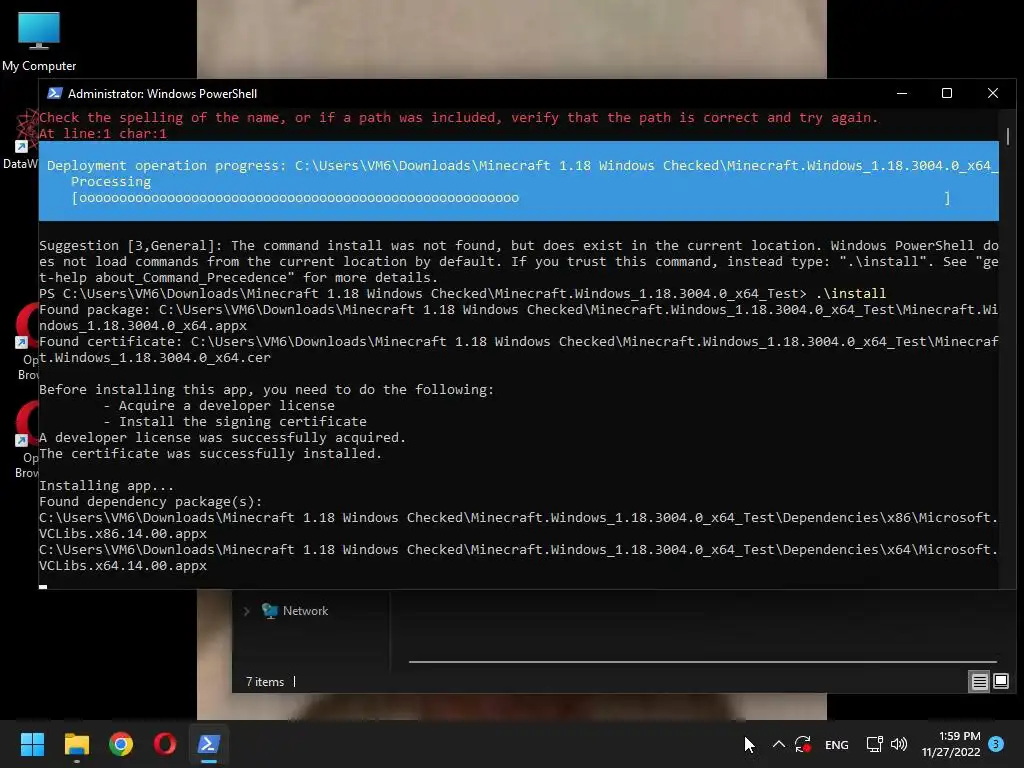The height and width of the screenshot is (768, 1024).
Task: Select the upper Opera Browser desktop shortcut
Action: 26,341
